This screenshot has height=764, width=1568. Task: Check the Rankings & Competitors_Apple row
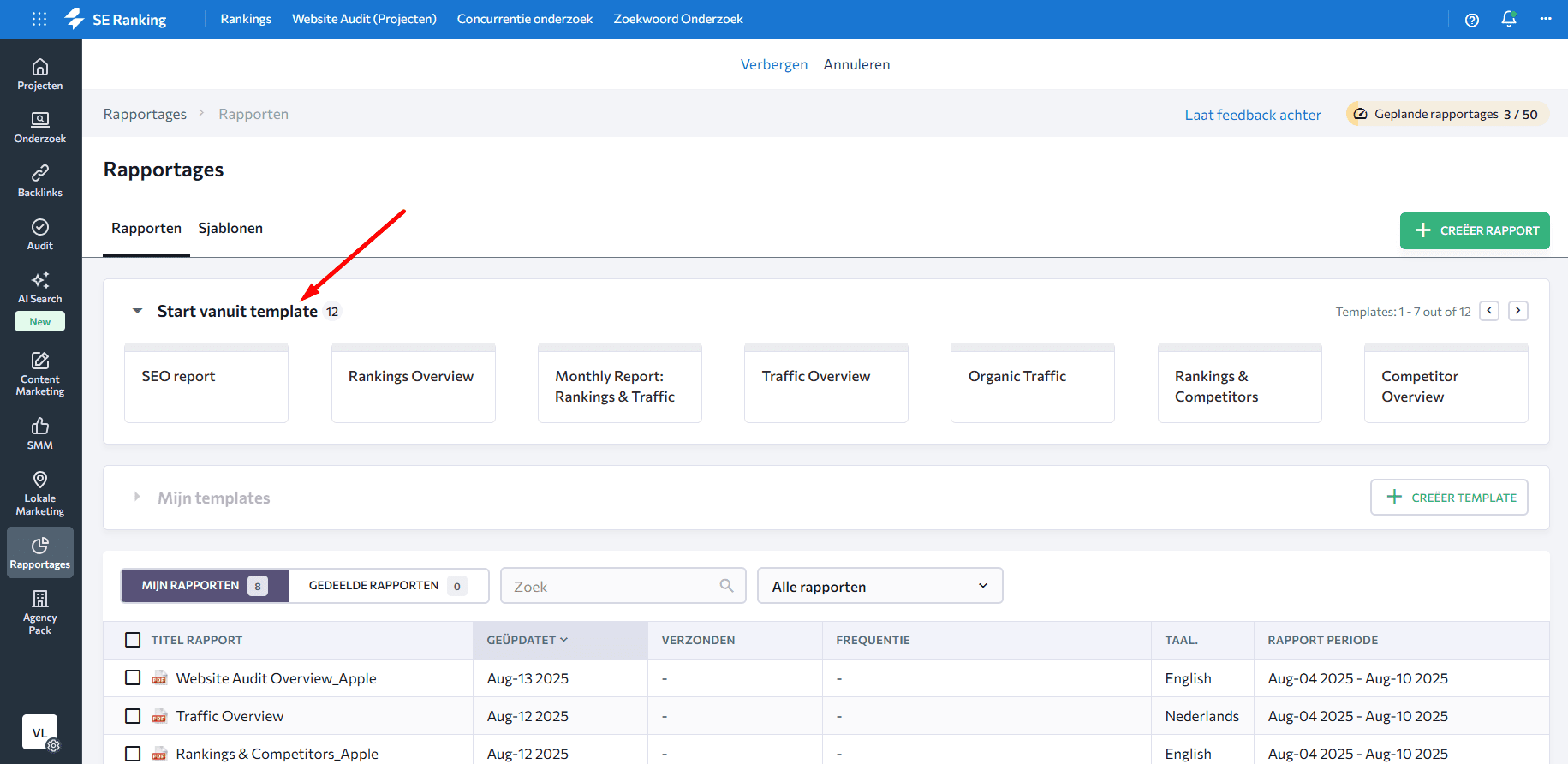(133, 753)
